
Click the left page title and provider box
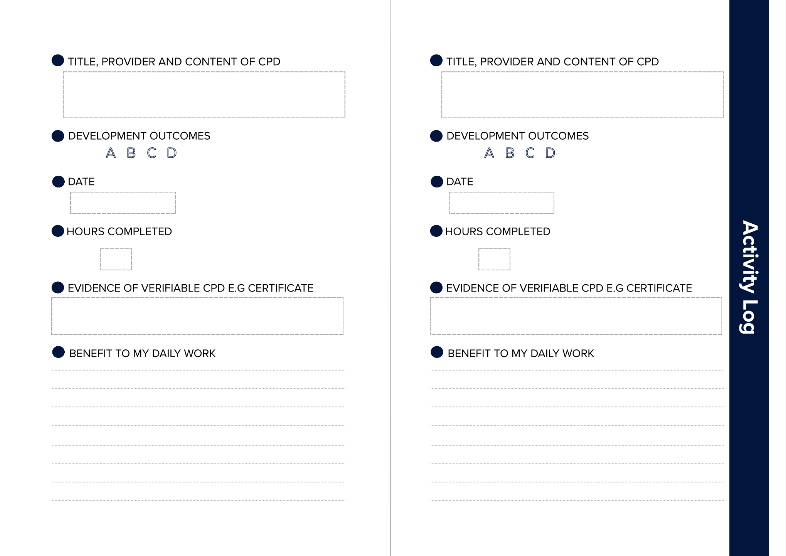coord(204,94)
